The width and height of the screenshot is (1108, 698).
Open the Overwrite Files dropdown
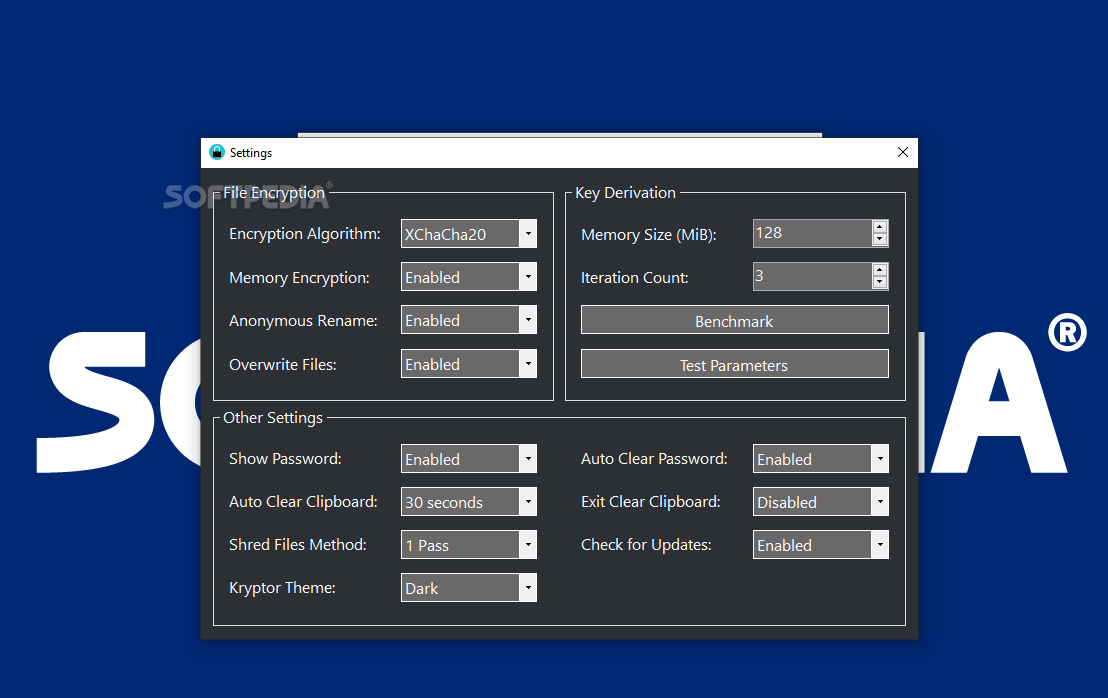pos(528,363)
